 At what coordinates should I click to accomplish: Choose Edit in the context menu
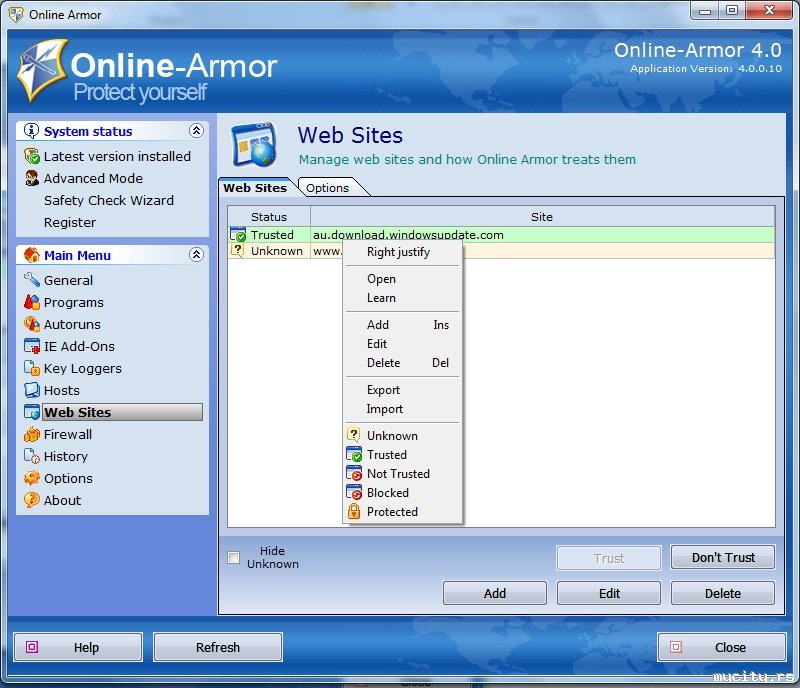click(403, 343)
